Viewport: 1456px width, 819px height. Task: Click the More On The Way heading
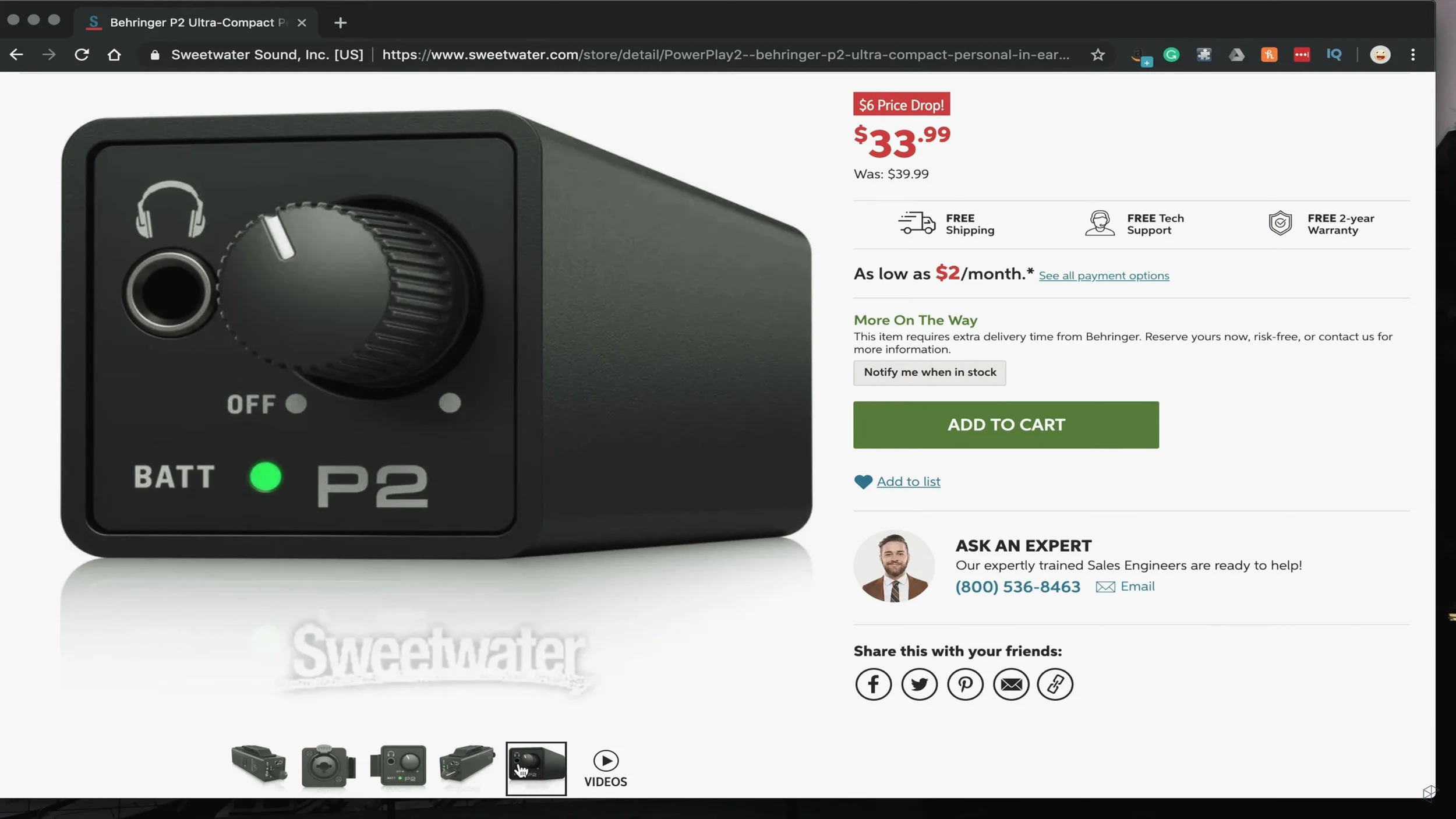916,320
